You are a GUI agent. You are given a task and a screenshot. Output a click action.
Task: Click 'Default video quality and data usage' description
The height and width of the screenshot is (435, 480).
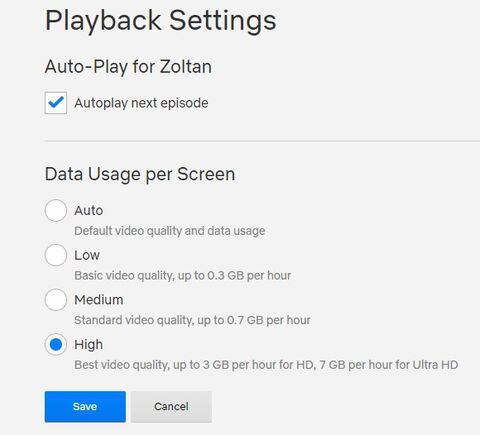[170, 231]
